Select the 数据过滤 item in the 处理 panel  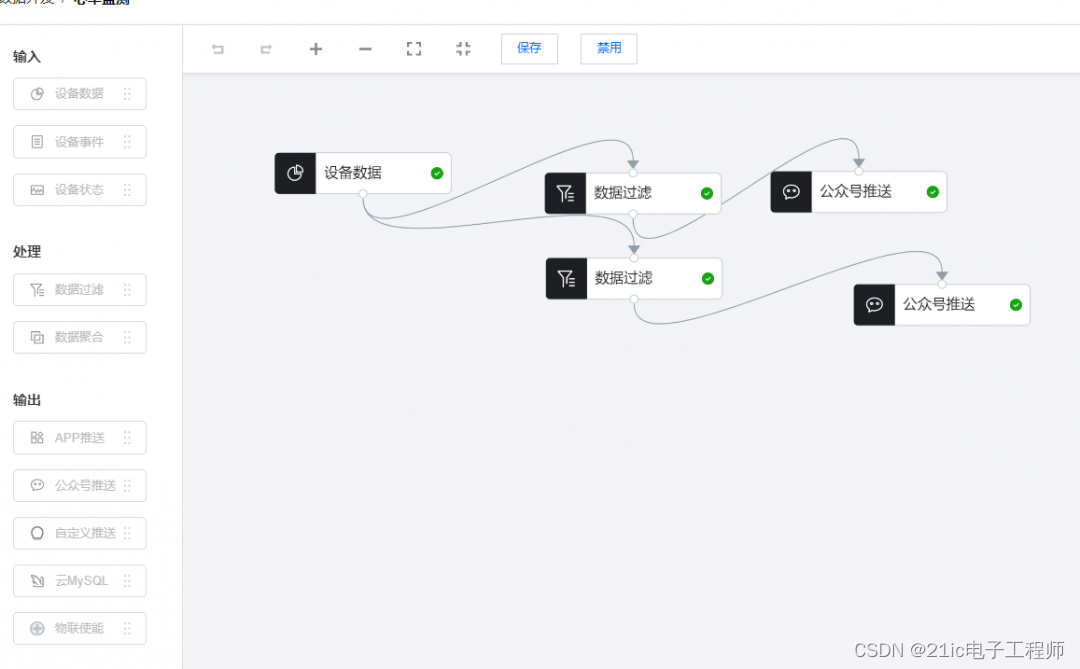click(x=80, y=289)
